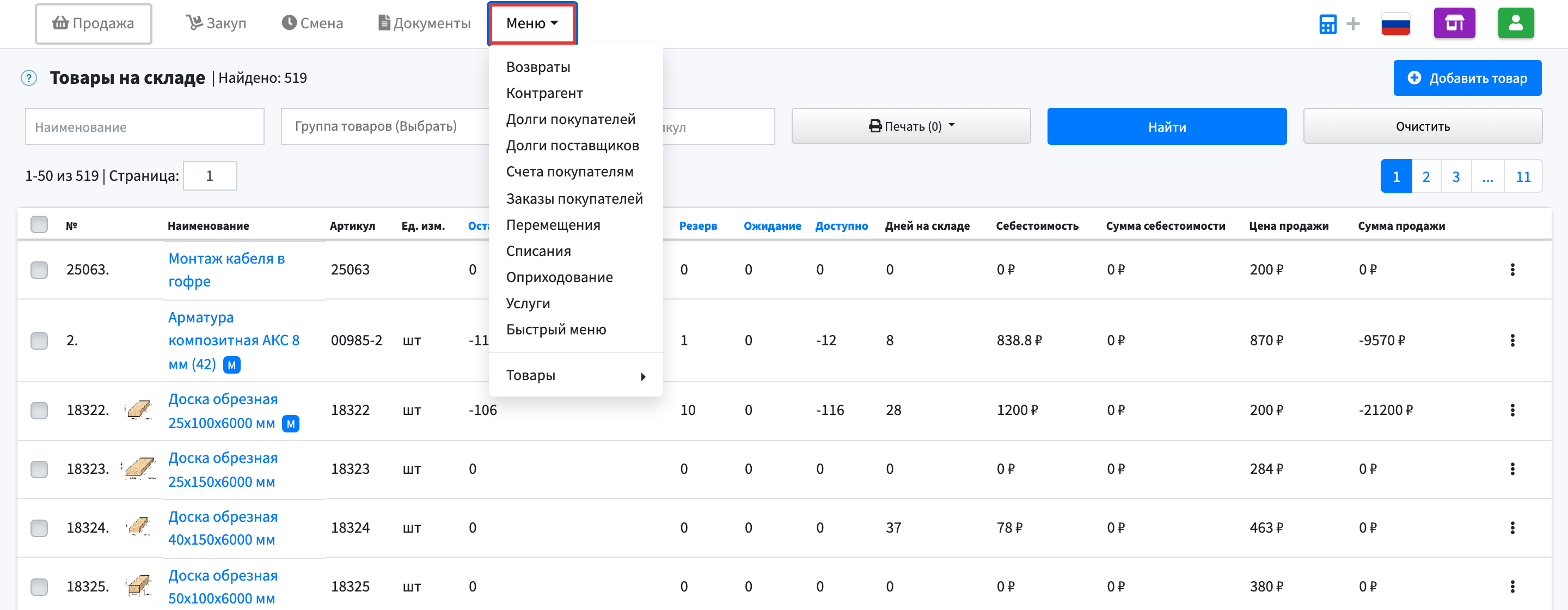This screenshot has width=1568, height=610.
Task: Open thumbnail image for item 18322
Action: [x=139, y=410]
